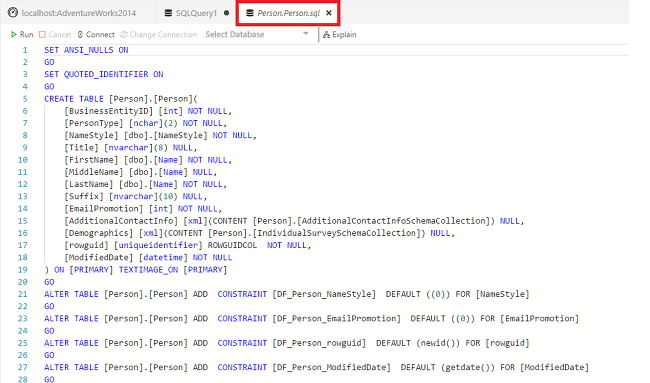Run the query
Viewport: 650px width, 383px height.
click(x=22, y=34)
